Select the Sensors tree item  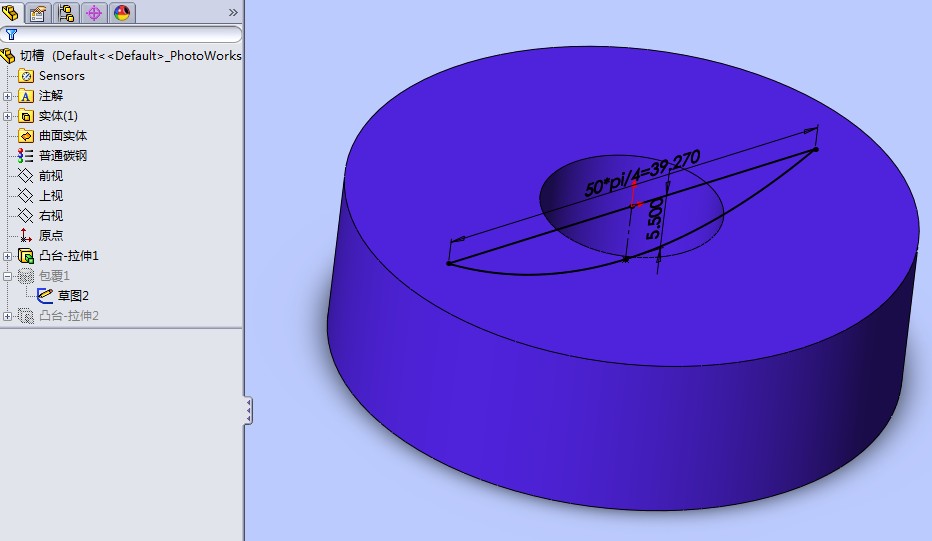tap(62, 76)
